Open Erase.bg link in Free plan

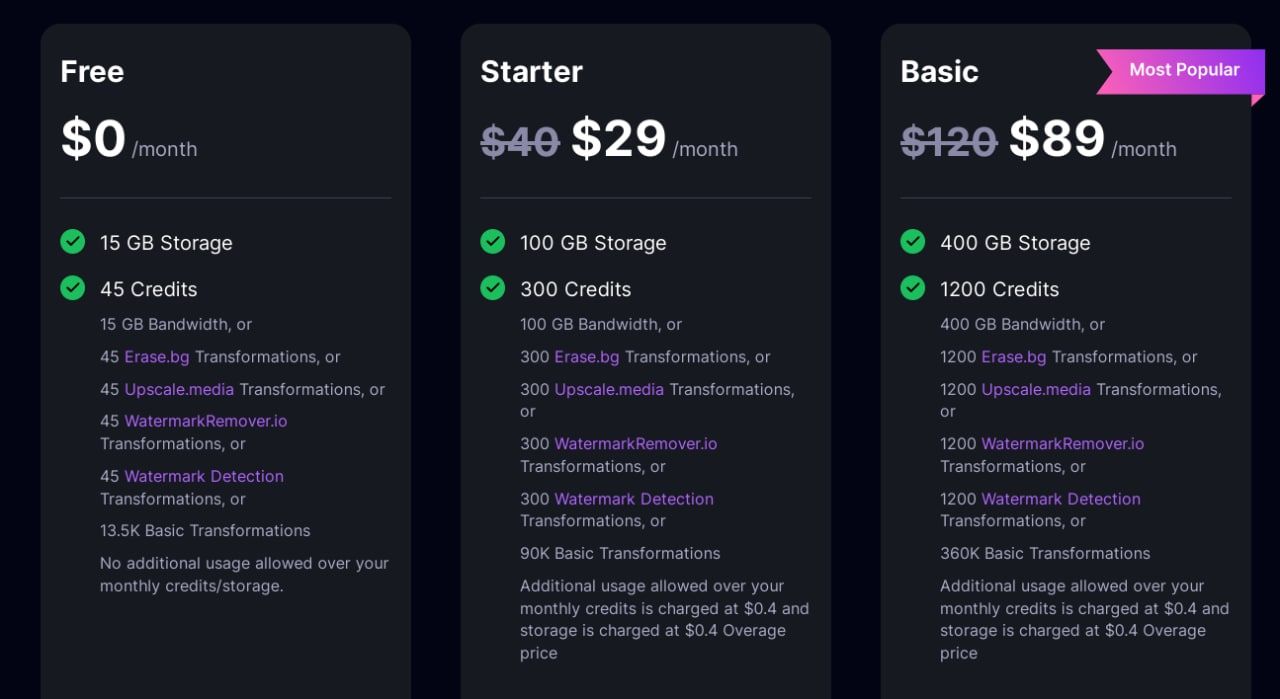click(x=157, y=357)
